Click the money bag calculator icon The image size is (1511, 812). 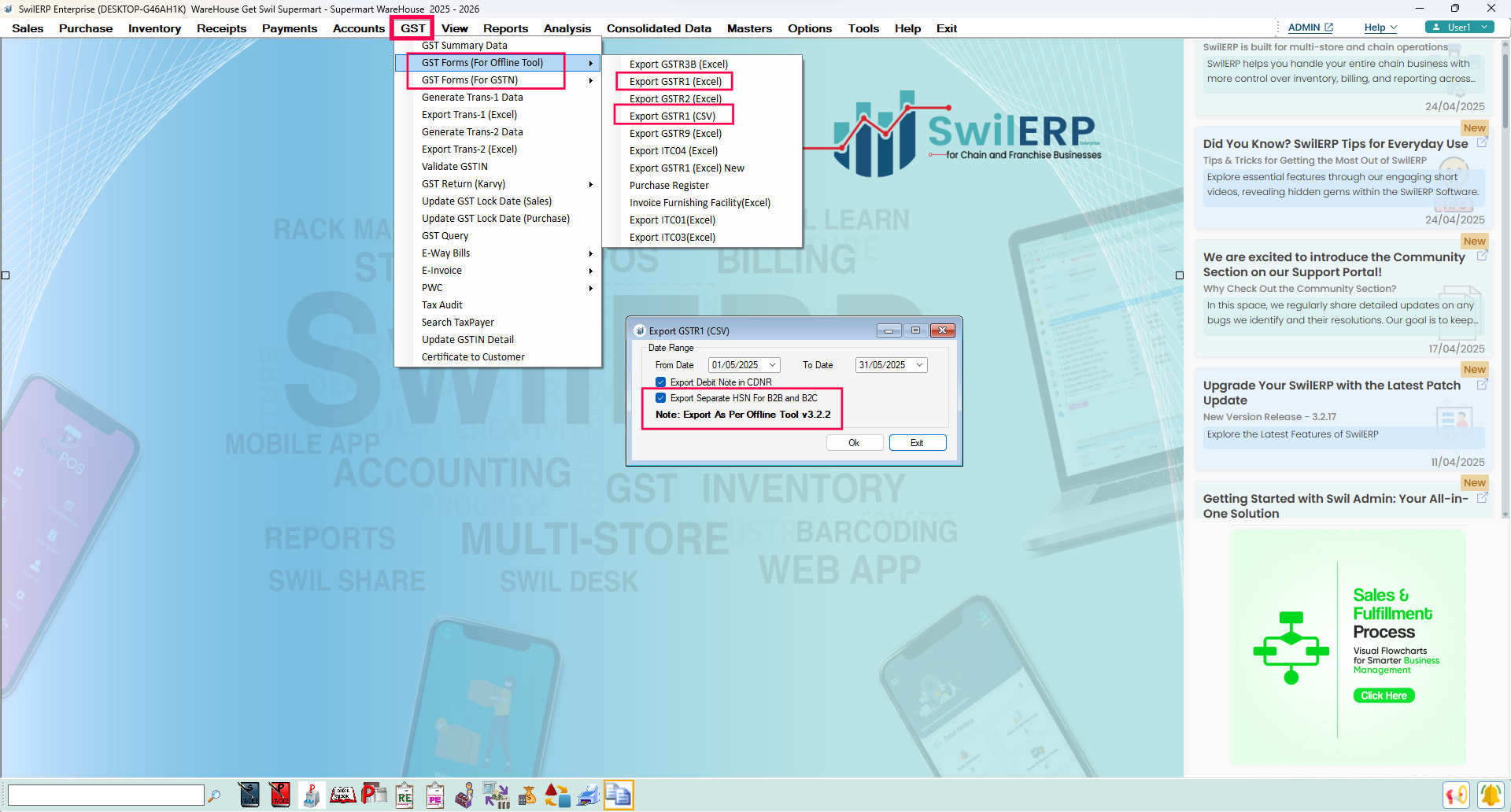click(527, 795)
